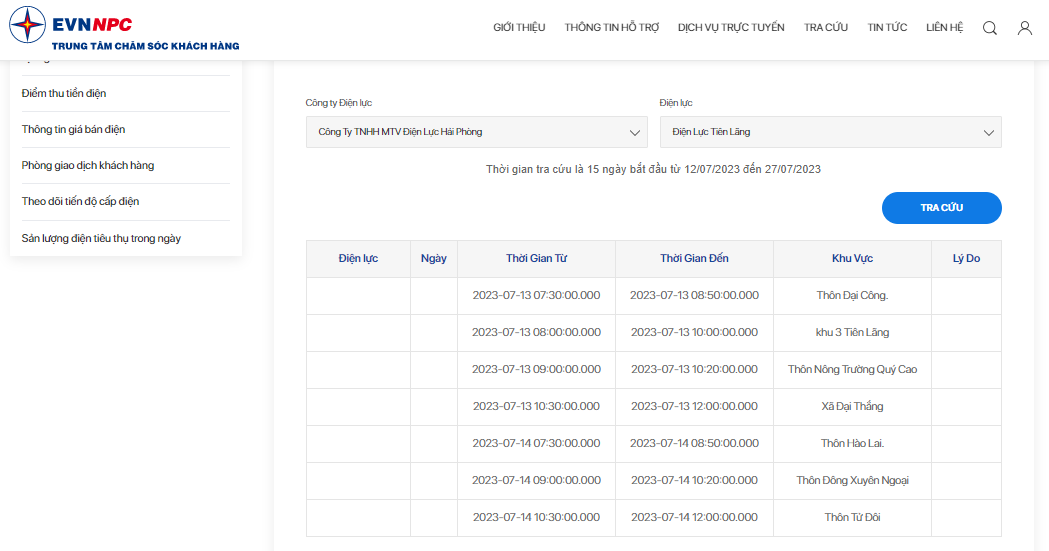Click the Khu Vực column header
1049x551 pixels.
(x=852, y=259)
